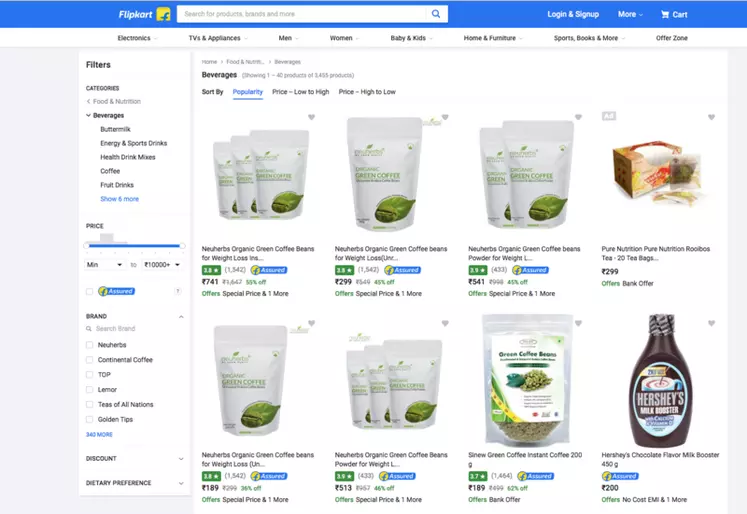Viewport: 747px width, 514px height.
Task: Click the minimum price slider handle
Action: (87, 246)
